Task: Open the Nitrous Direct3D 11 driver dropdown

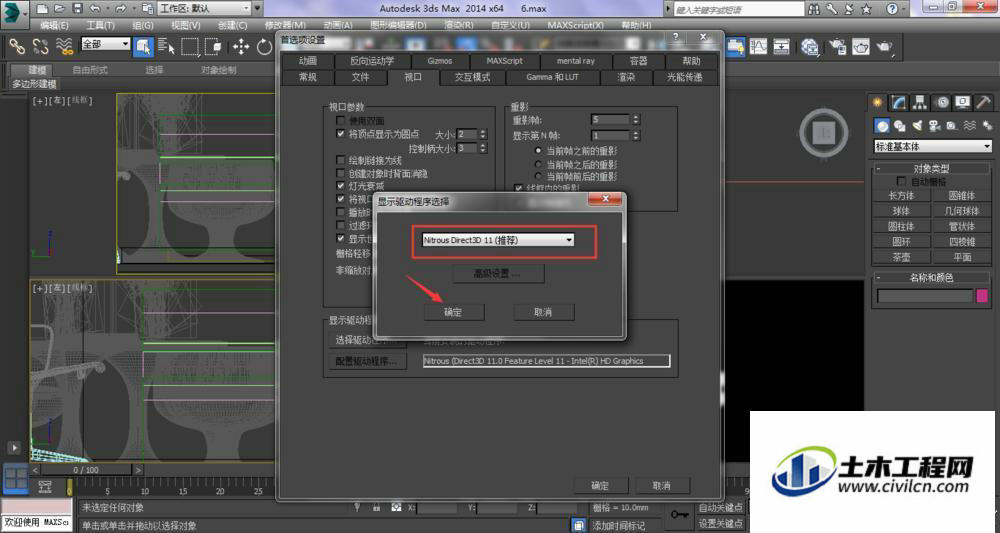Action: point(497,240)
